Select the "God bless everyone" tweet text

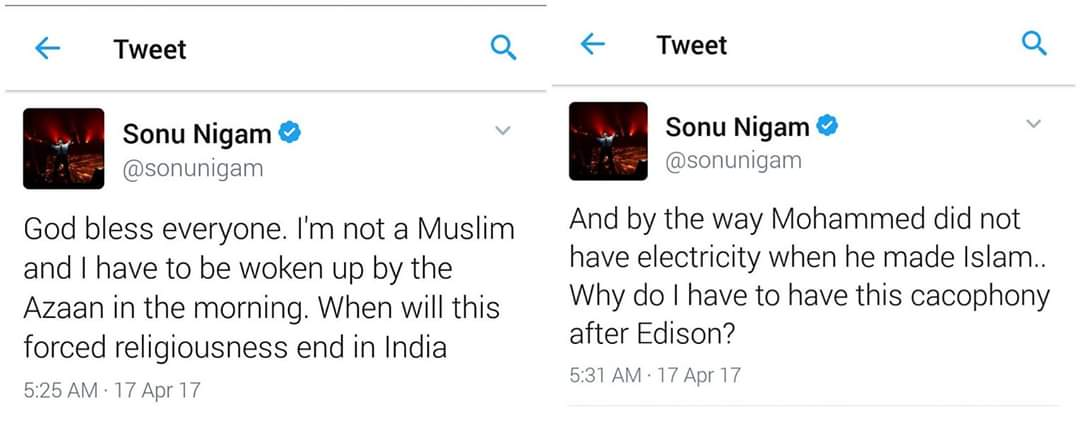[x=268, y=288]
